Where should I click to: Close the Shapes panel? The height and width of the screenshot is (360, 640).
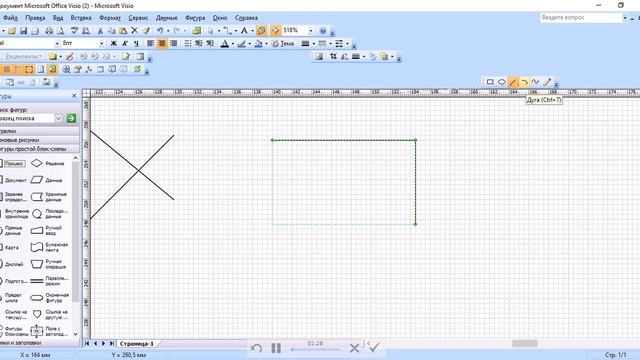(74, 96)
